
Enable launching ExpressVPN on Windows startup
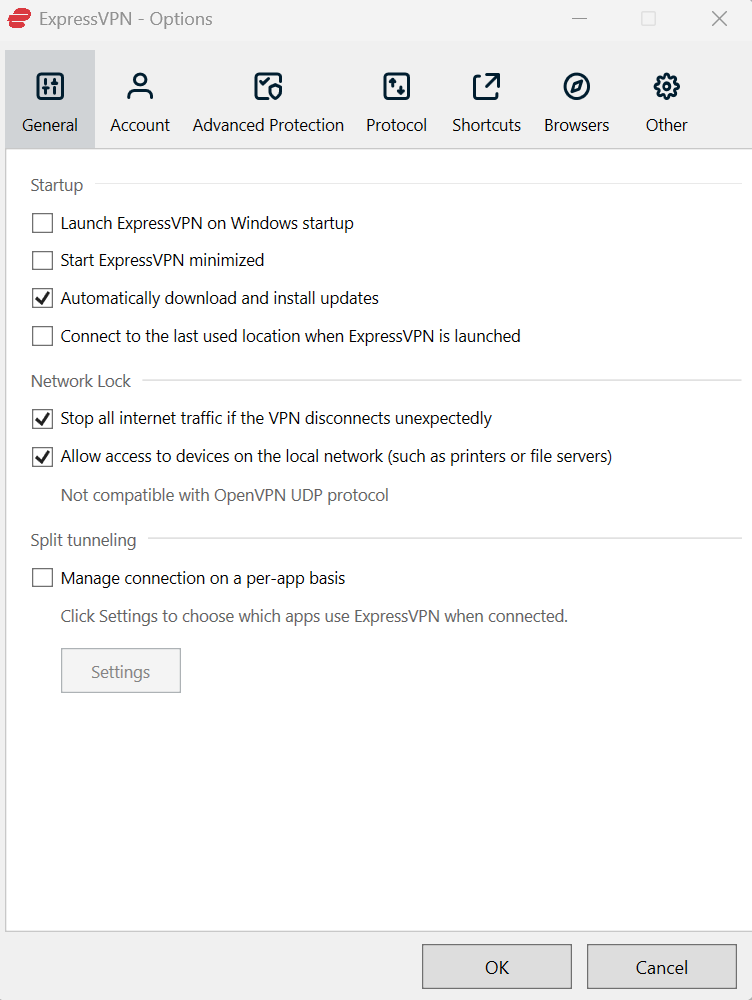click(x=42, y=223)
